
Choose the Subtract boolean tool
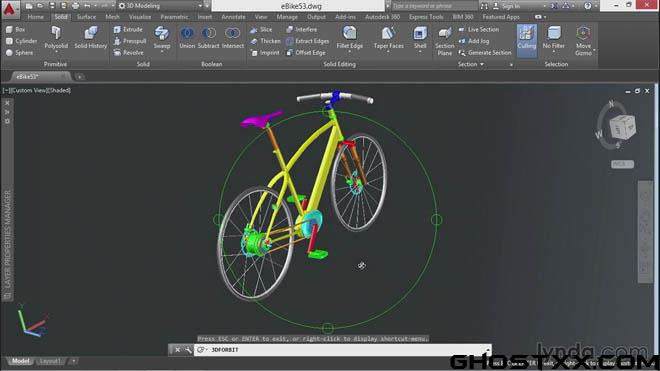[209, 38]
